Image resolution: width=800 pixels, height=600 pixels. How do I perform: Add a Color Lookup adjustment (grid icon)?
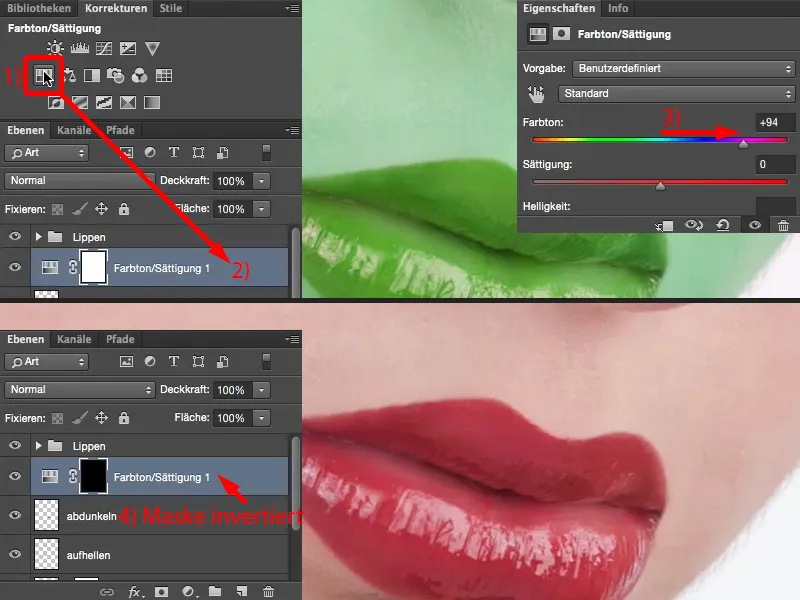(x=164, y=76)
